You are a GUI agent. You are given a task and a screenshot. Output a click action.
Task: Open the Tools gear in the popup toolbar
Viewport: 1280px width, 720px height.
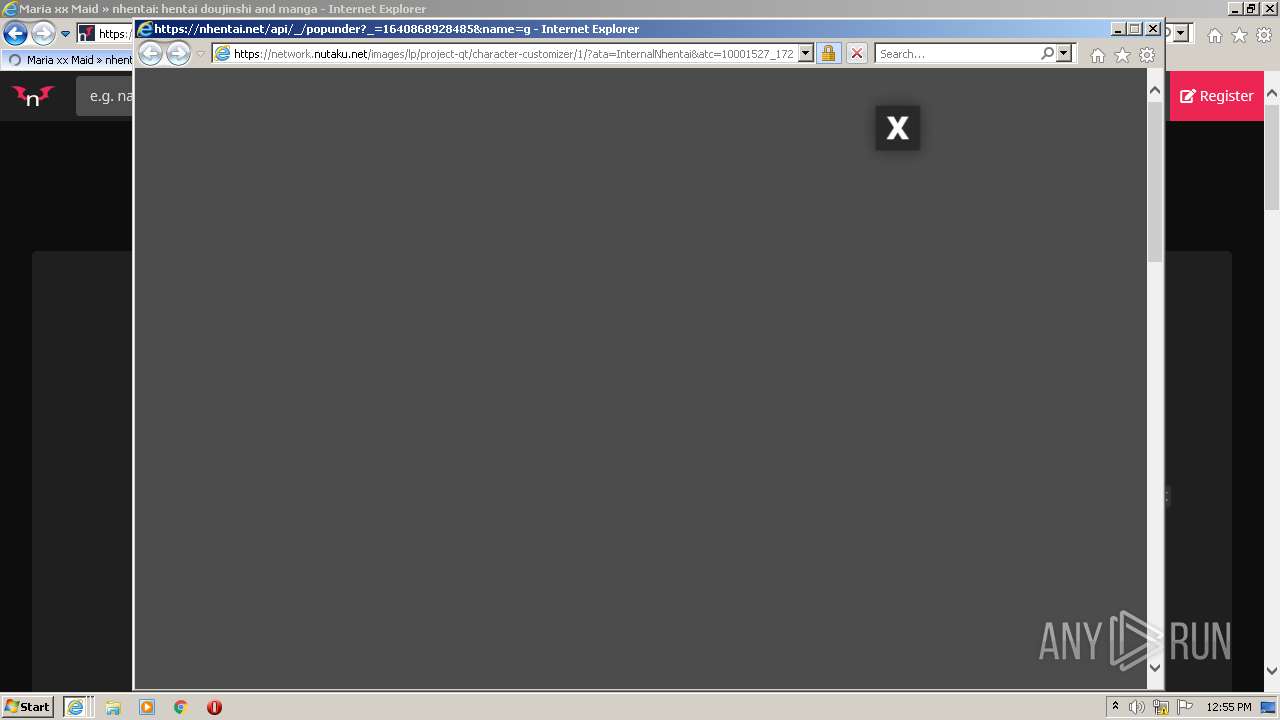click(x=1147, y=55)
